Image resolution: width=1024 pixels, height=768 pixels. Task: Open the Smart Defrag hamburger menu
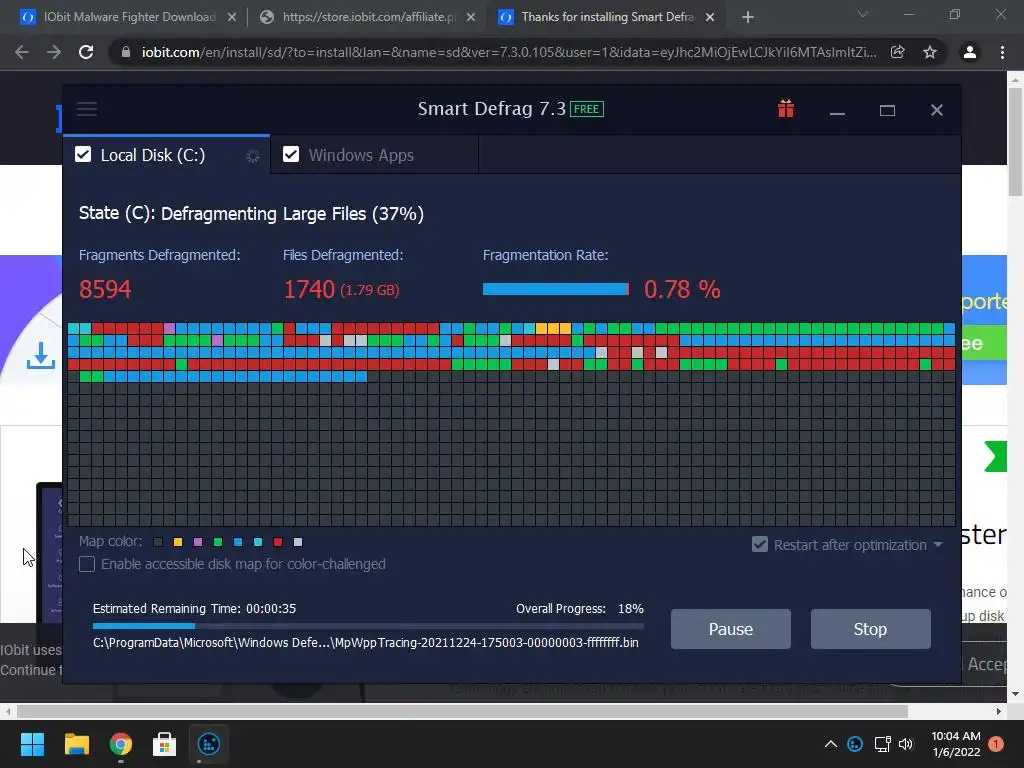coord(86,109)
